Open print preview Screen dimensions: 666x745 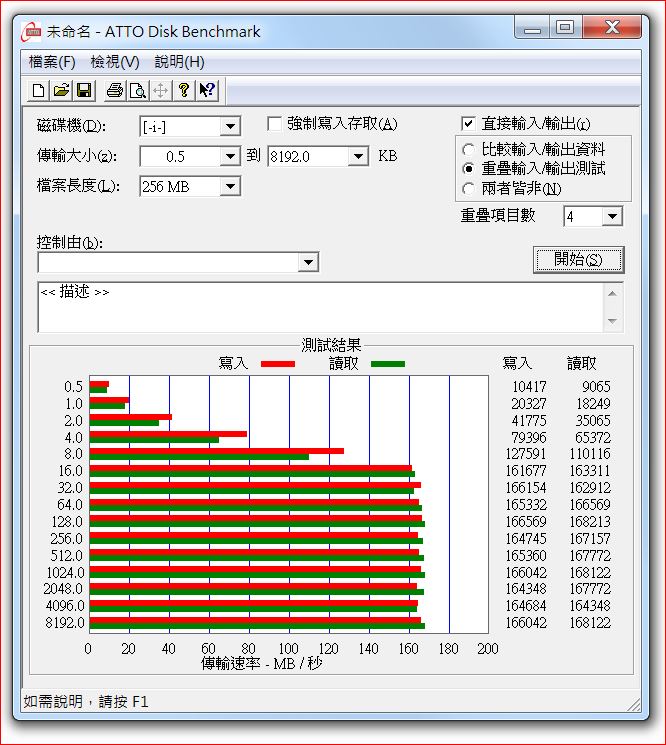coord(138,90)
